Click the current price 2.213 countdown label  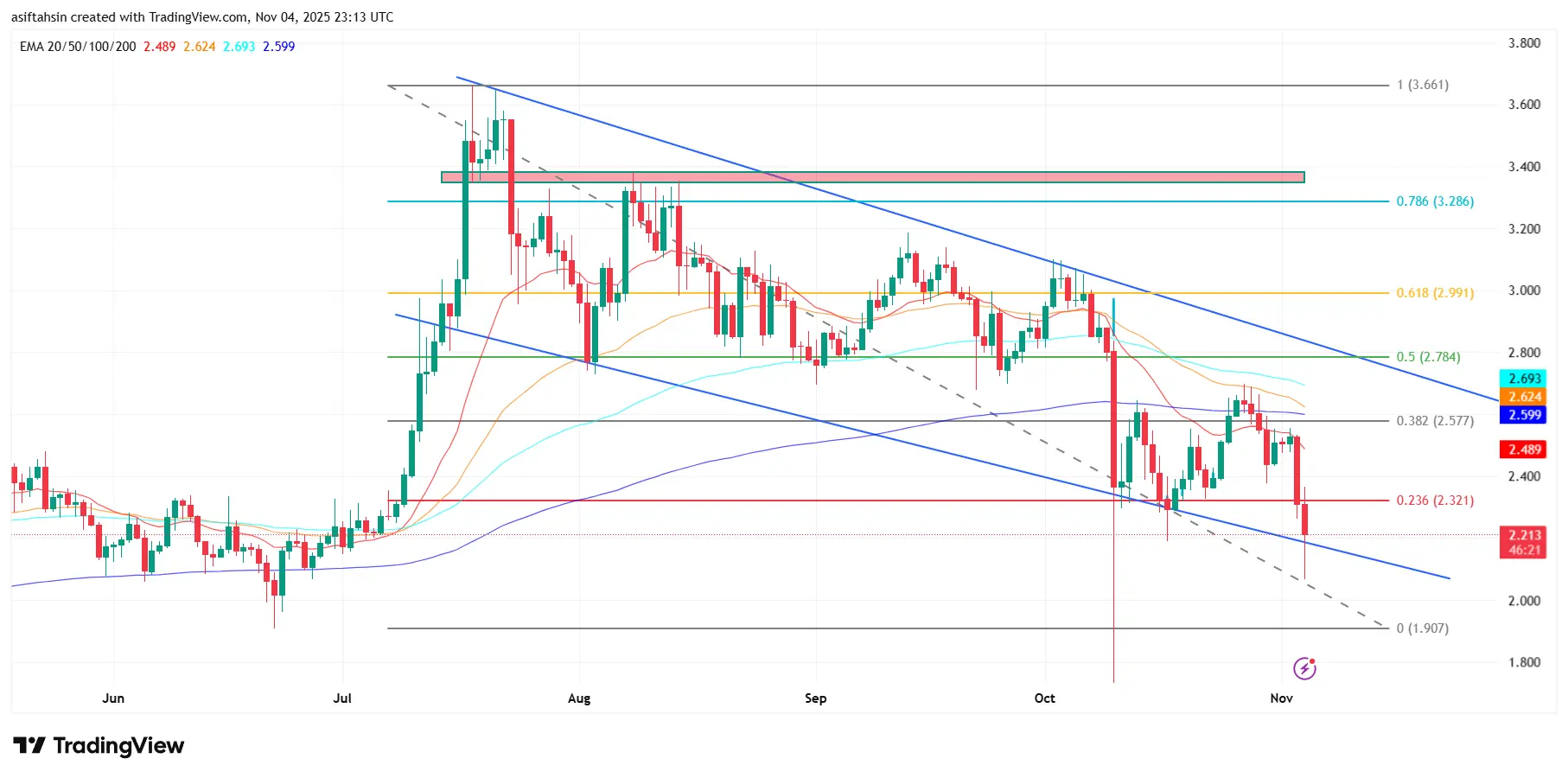[x=1525, y=542]
